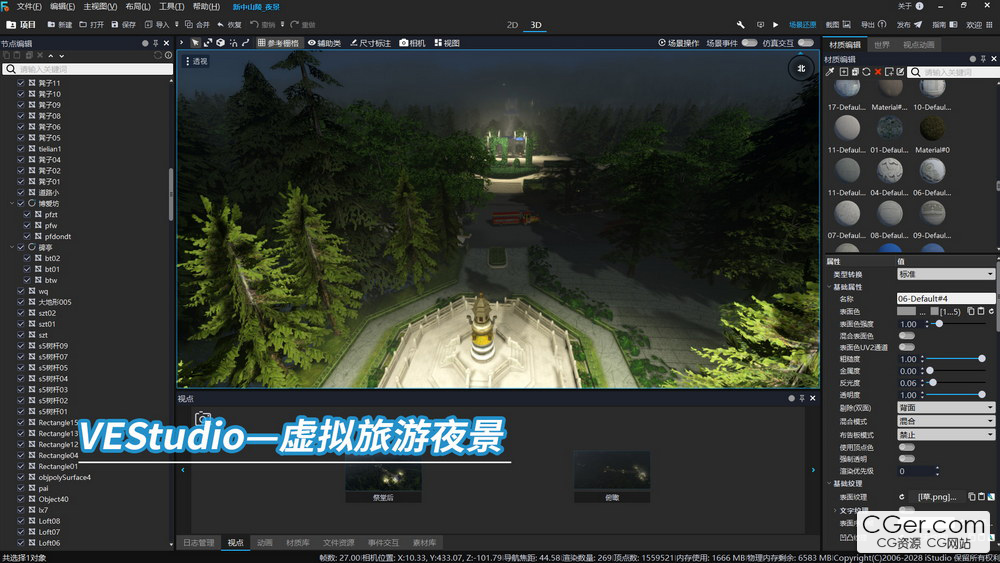Click the 项目 button
1000x563 pixels.
(21, 25)
